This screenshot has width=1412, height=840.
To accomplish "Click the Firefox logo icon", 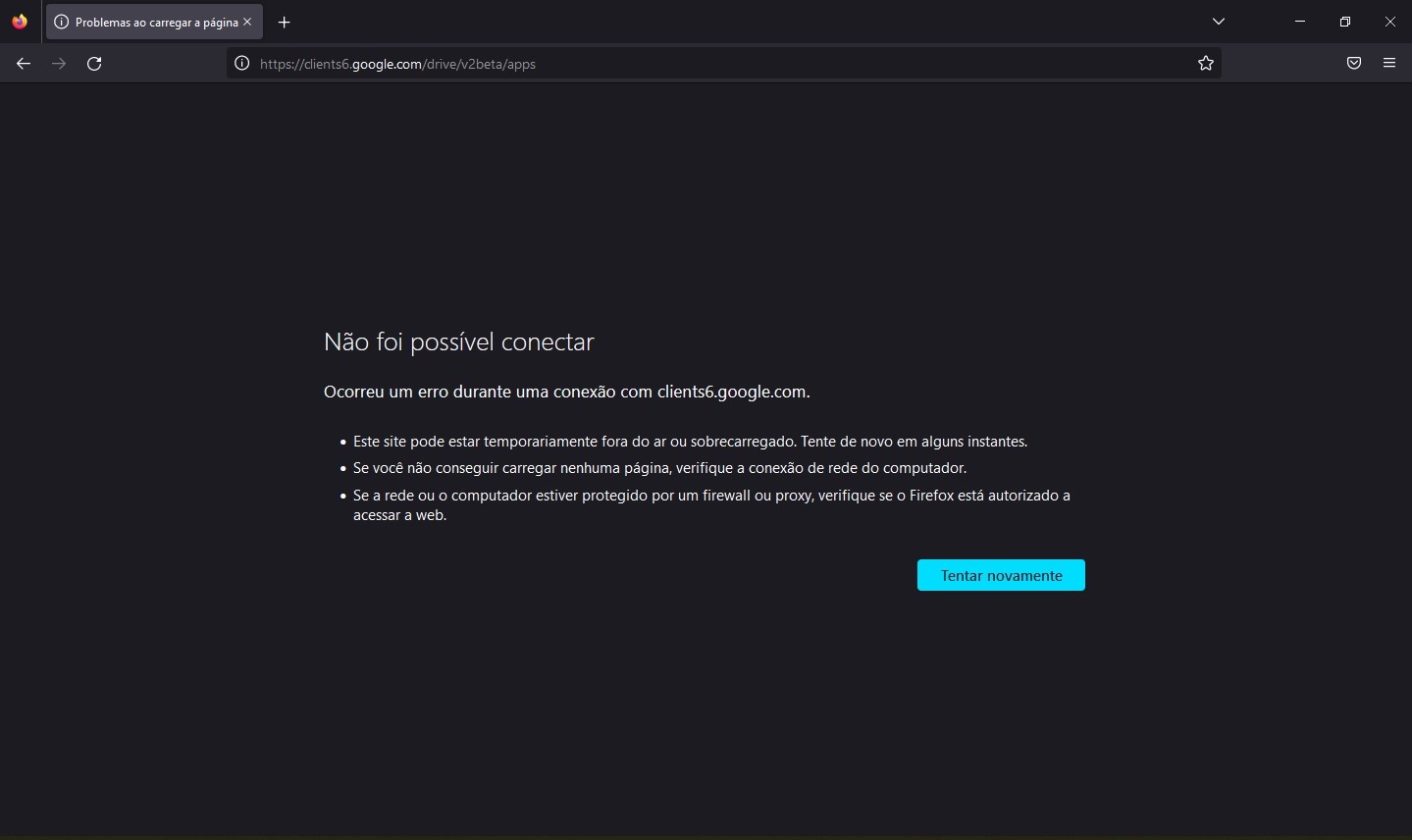I will [20, 22].
